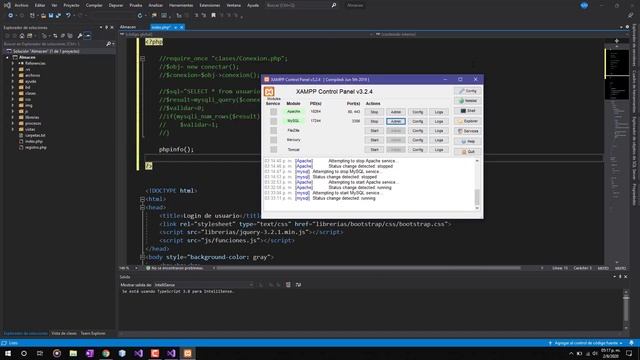The image size is (640, 360).
Task: Toggle the Apache service checkbox in XAMPP
Action: [x=273, y=111]
